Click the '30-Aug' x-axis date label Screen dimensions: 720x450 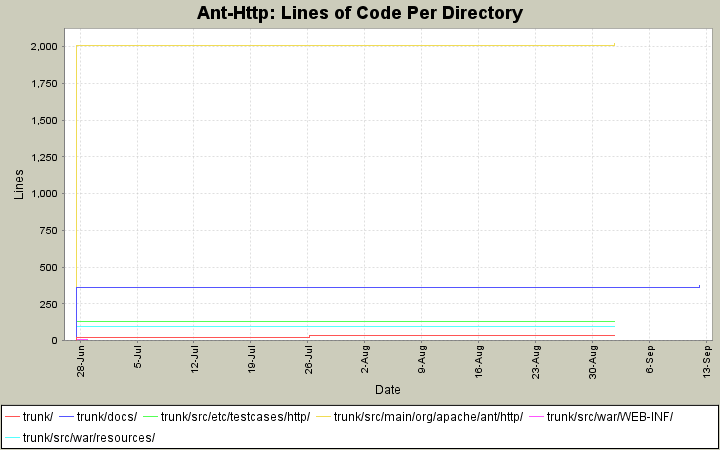click(x=592, y=362)
